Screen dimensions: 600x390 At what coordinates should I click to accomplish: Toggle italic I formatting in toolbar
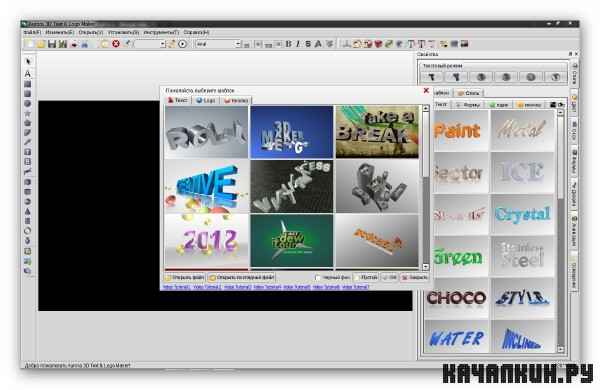click(x=298, y=44)
